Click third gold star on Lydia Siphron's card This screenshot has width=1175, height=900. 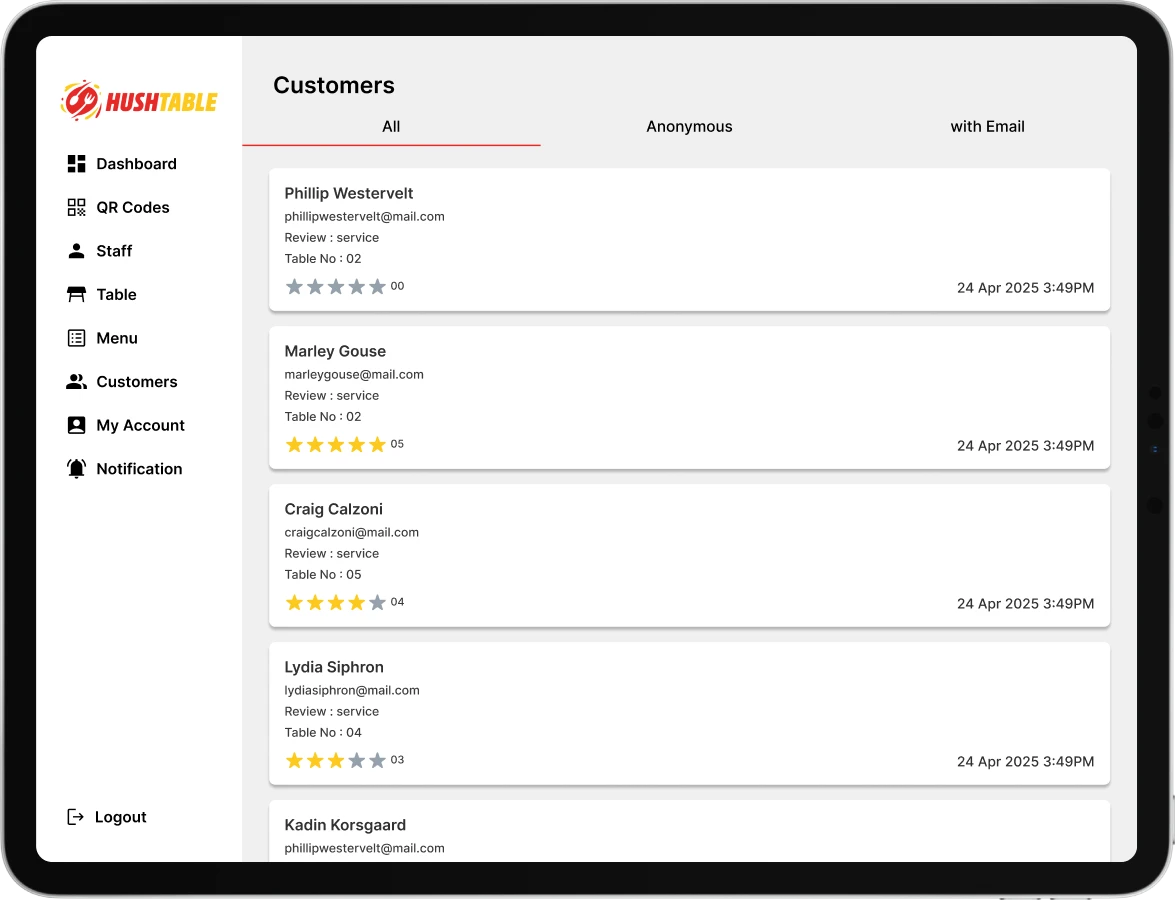coord(336,761)
